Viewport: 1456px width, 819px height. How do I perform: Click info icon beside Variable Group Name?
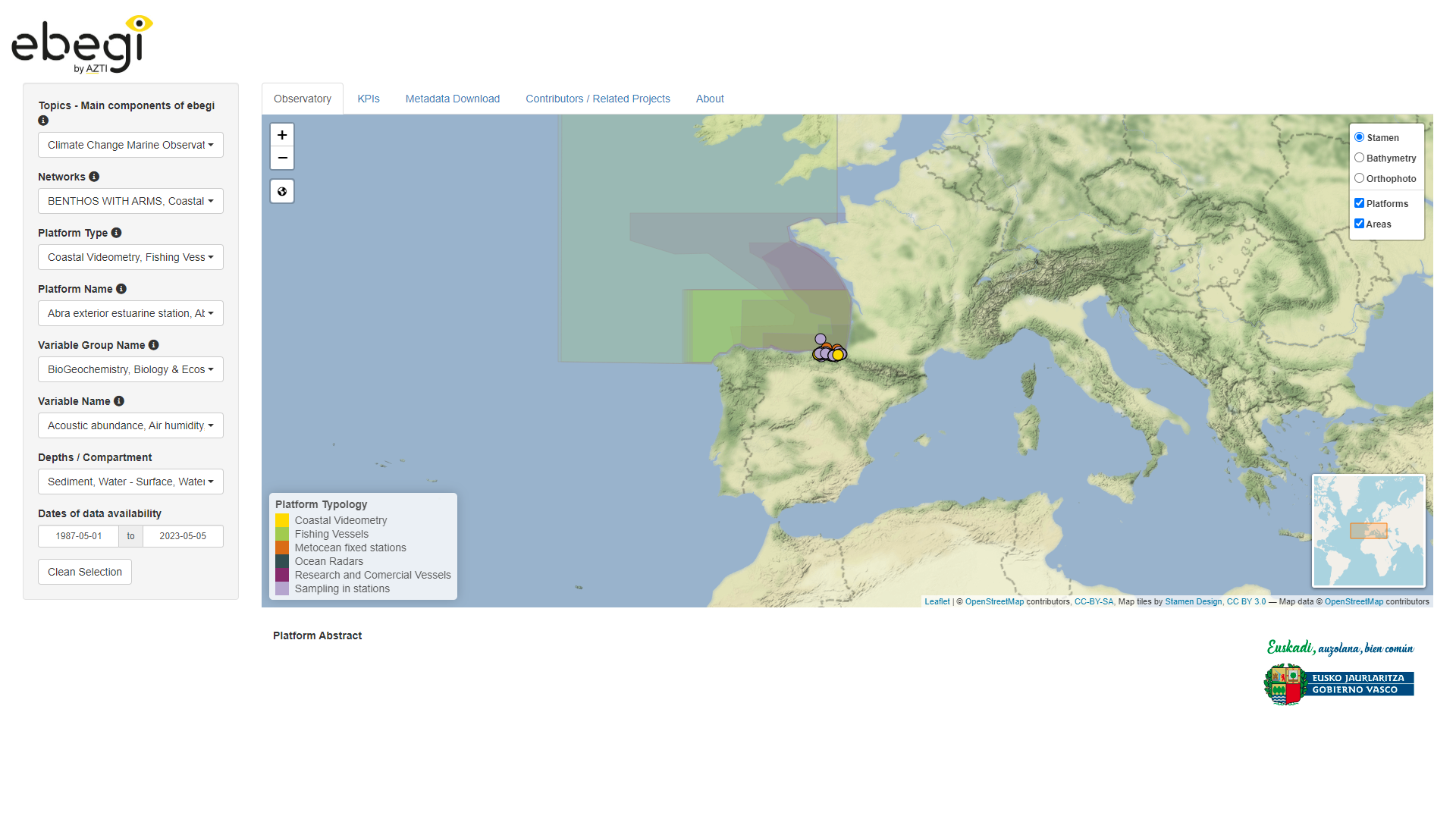tap(154, 345)
